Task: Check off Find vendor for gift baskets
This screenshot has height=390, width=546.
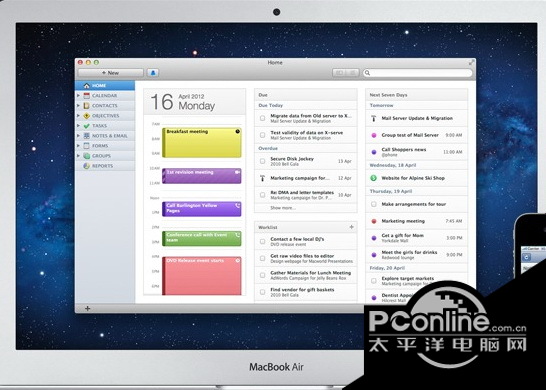Action: click(263, 292)
